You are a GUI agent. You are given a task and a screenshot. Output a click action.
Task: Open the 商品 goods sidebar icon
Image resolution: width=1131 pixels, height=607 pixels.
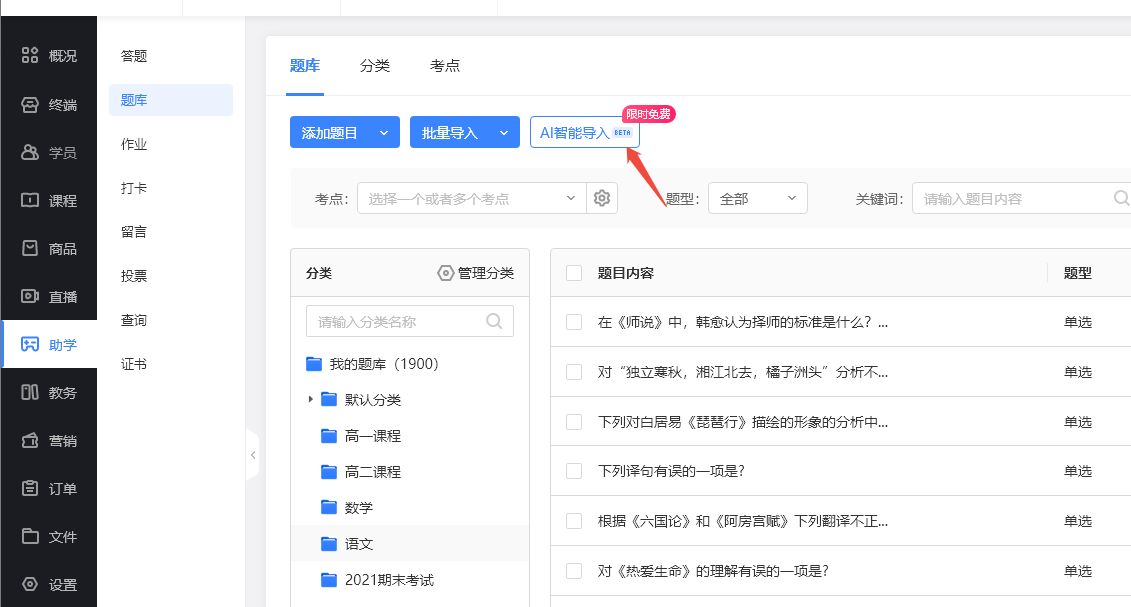[x=30, y=249]
